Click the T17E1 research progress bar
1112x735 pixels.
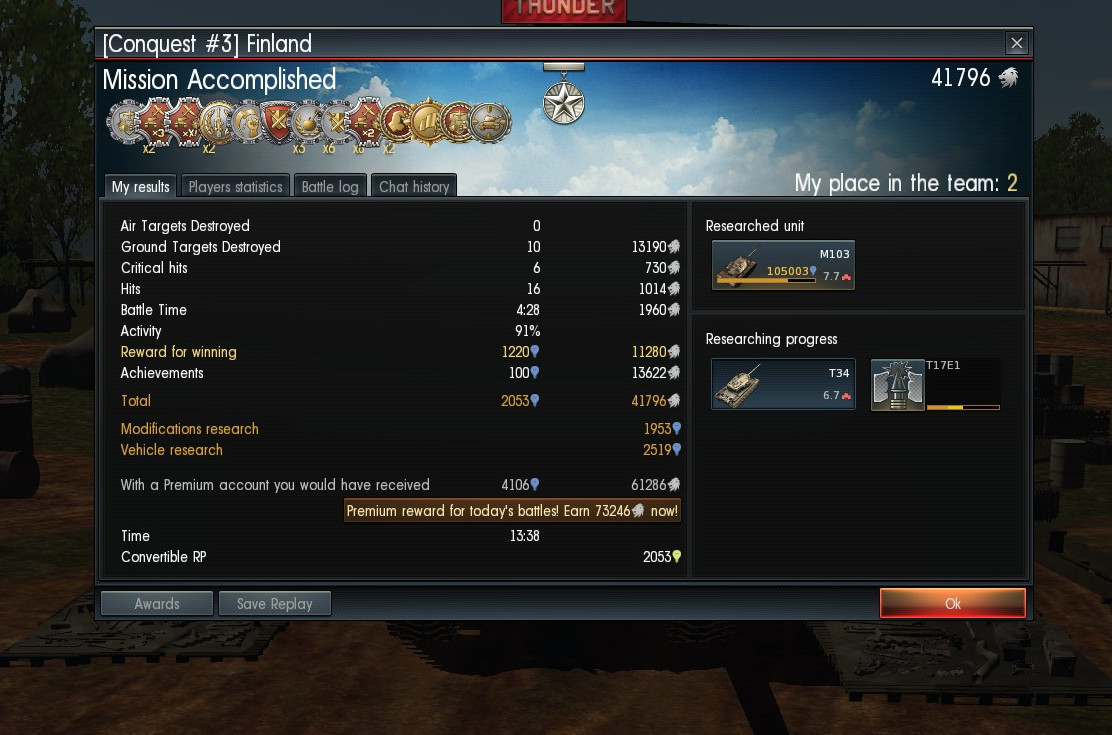pyautogui.click(x=963, y=407)
